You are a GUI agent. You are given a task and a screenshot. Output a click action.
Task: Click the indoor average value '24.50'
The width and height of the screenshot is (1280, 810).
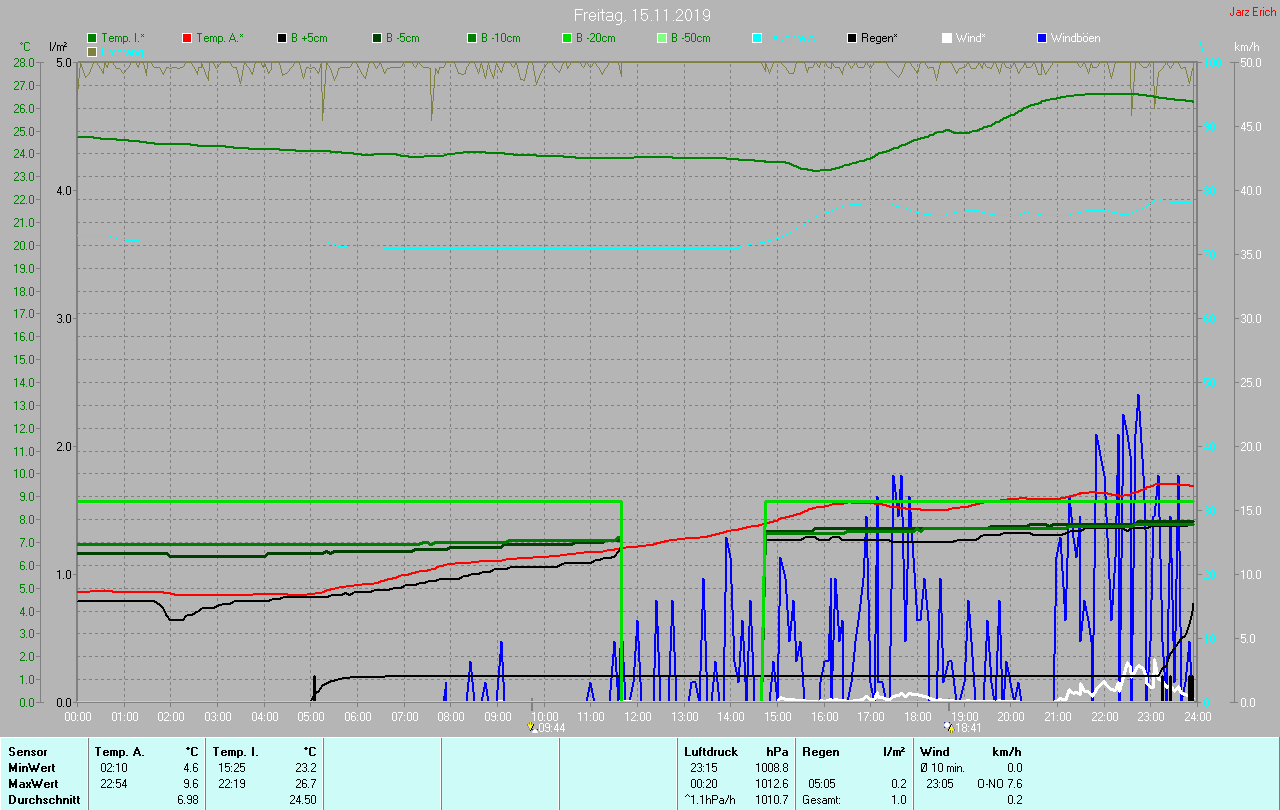(x=303, y=800)
